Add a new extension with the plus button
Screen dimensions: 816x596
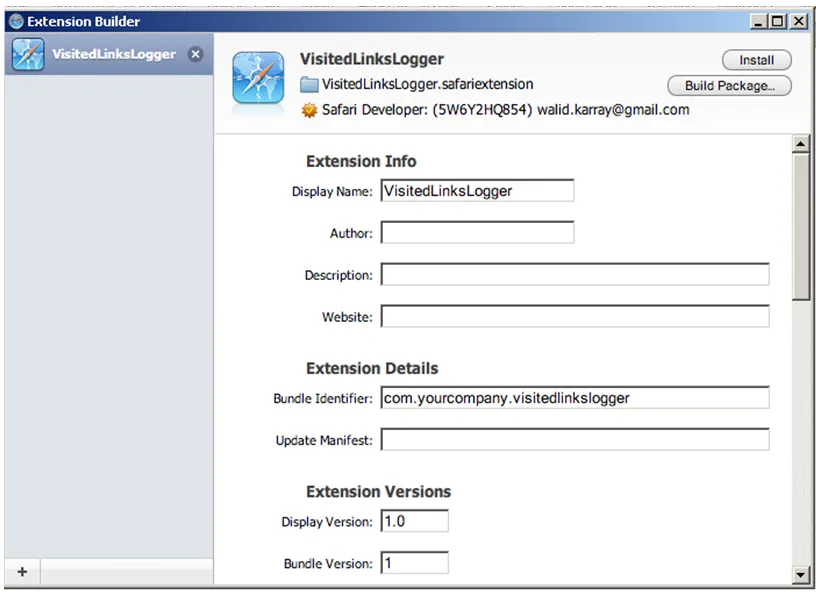22,572
